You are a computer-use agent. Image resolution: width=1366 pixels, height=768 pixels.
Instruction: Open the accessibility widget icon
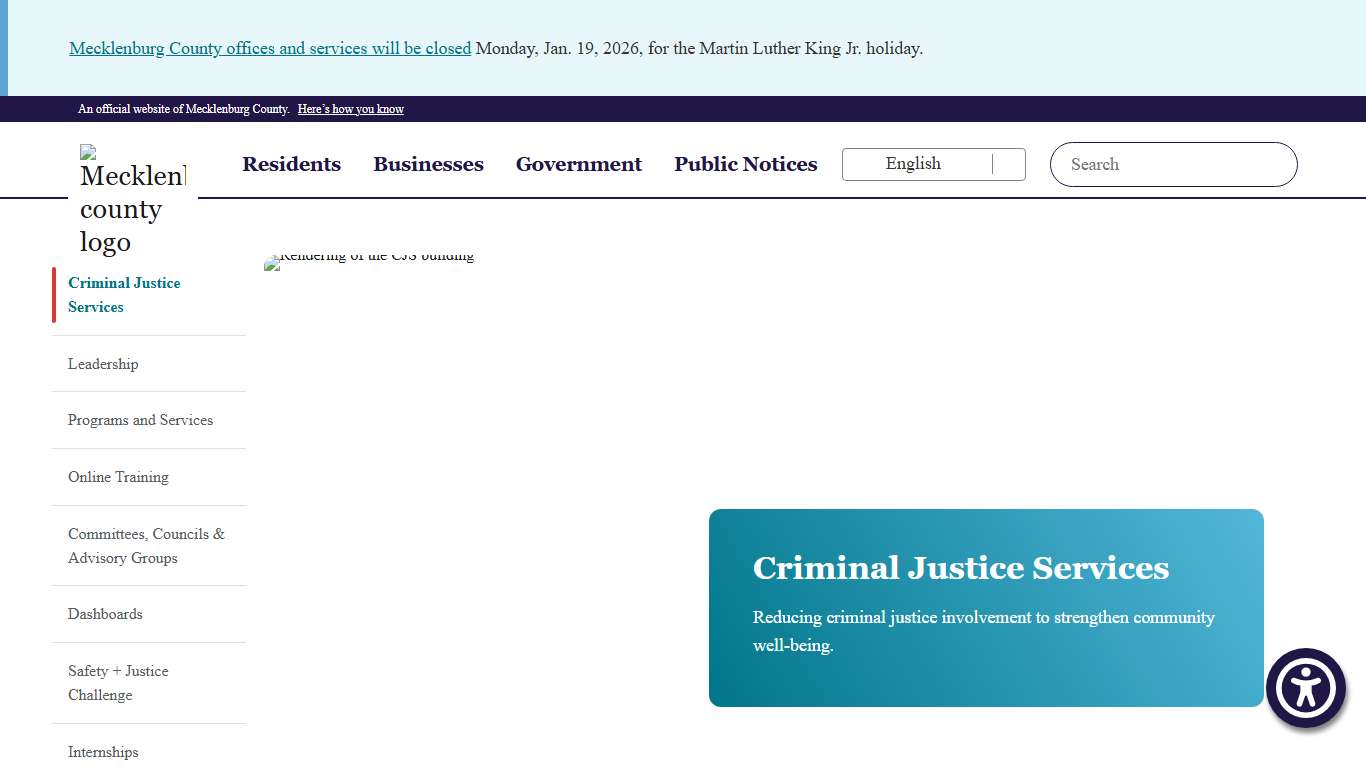point(1306,688)
